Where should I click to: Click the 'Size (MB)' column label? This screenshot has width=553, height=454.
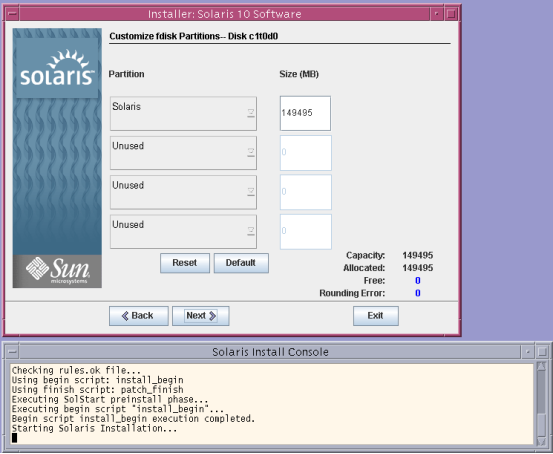pyautogui.click(x=299, y=74)
